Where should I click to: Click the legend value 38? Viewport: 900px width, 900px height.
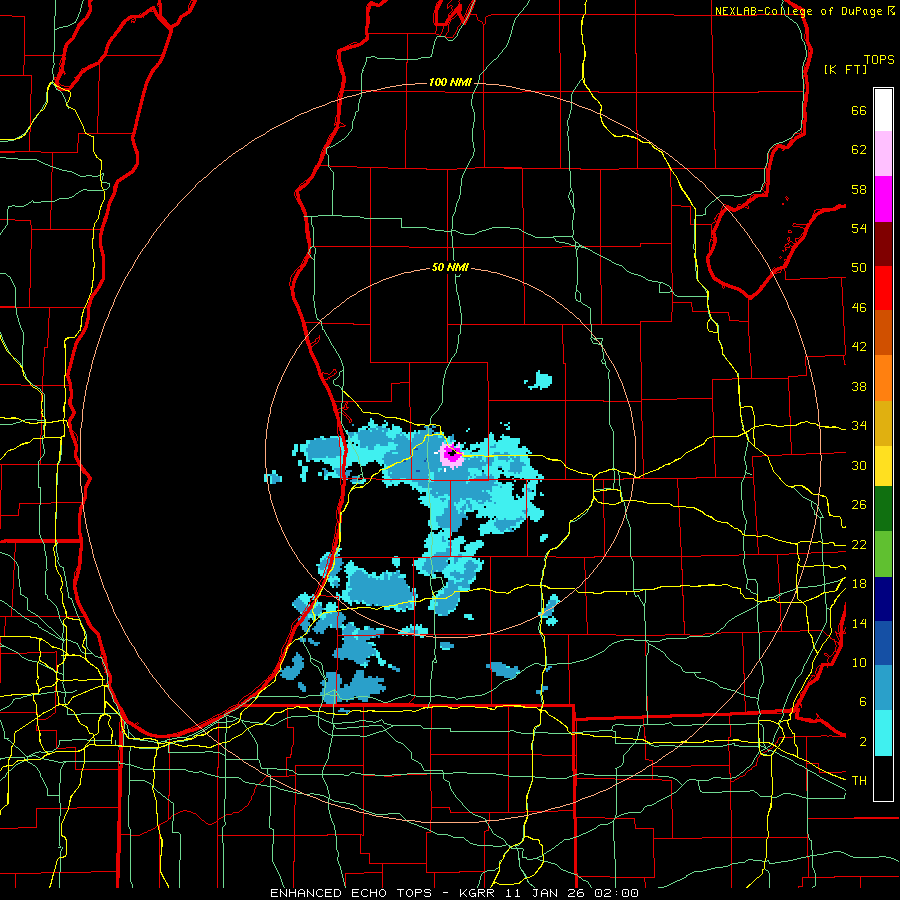(859, 386)
